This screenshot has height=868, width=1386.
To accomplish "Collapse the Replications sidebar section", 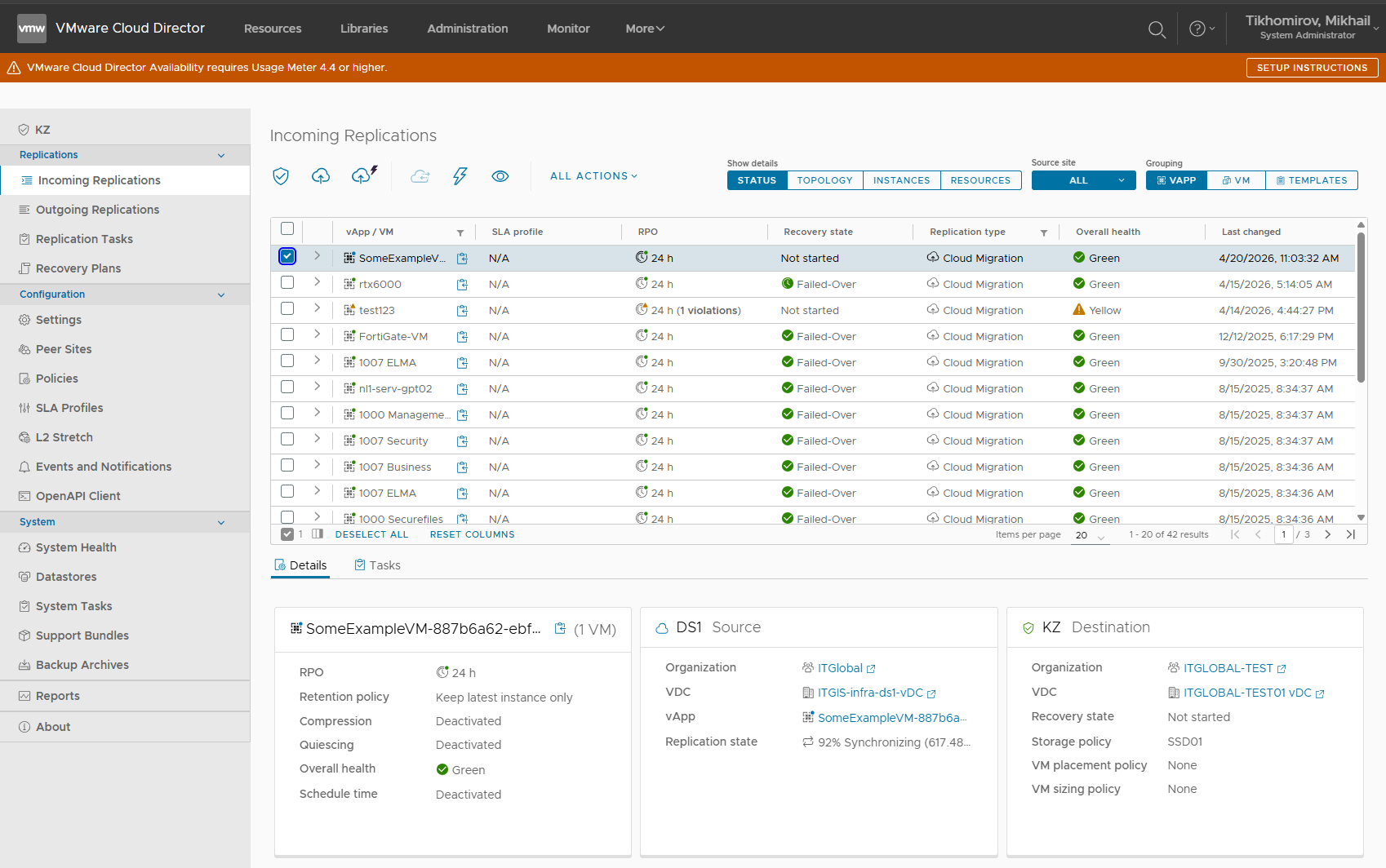I will (221, 156).
